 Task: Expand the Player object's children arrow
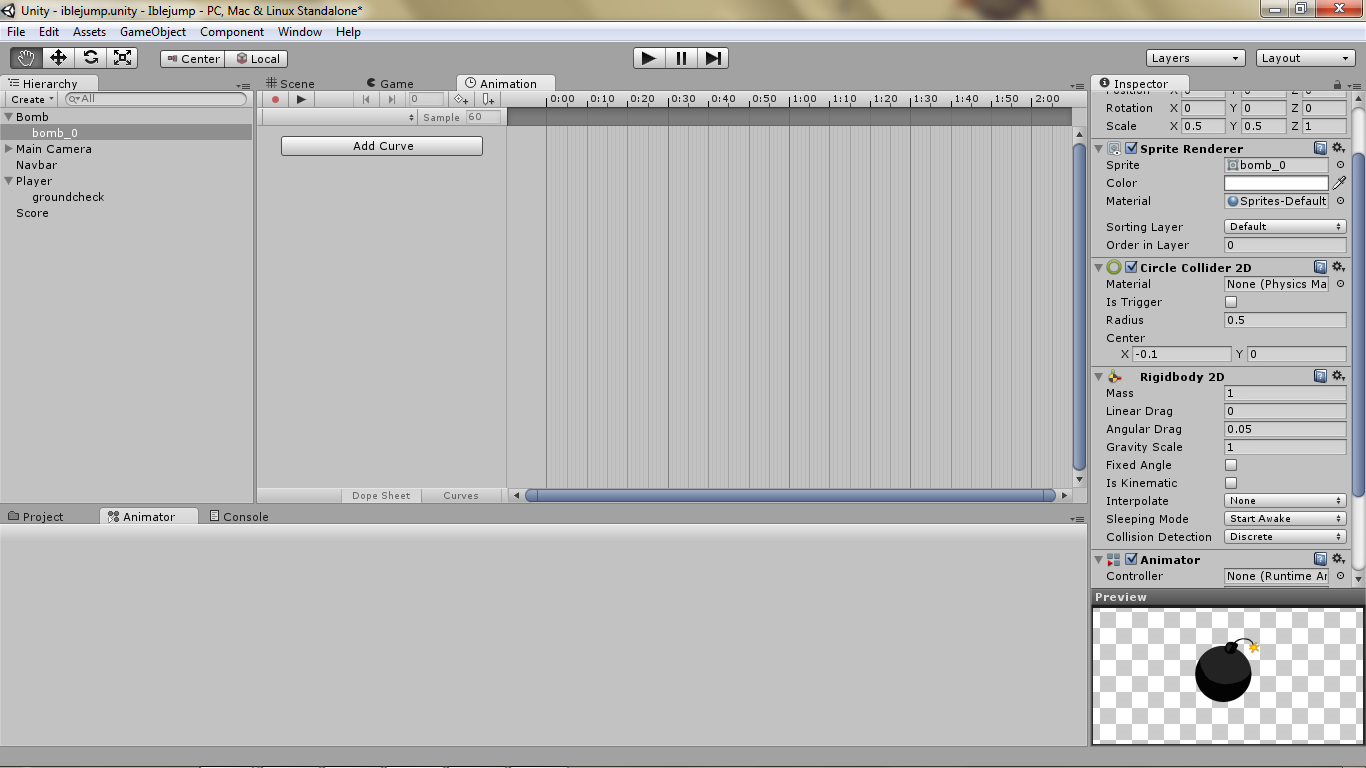9,181
